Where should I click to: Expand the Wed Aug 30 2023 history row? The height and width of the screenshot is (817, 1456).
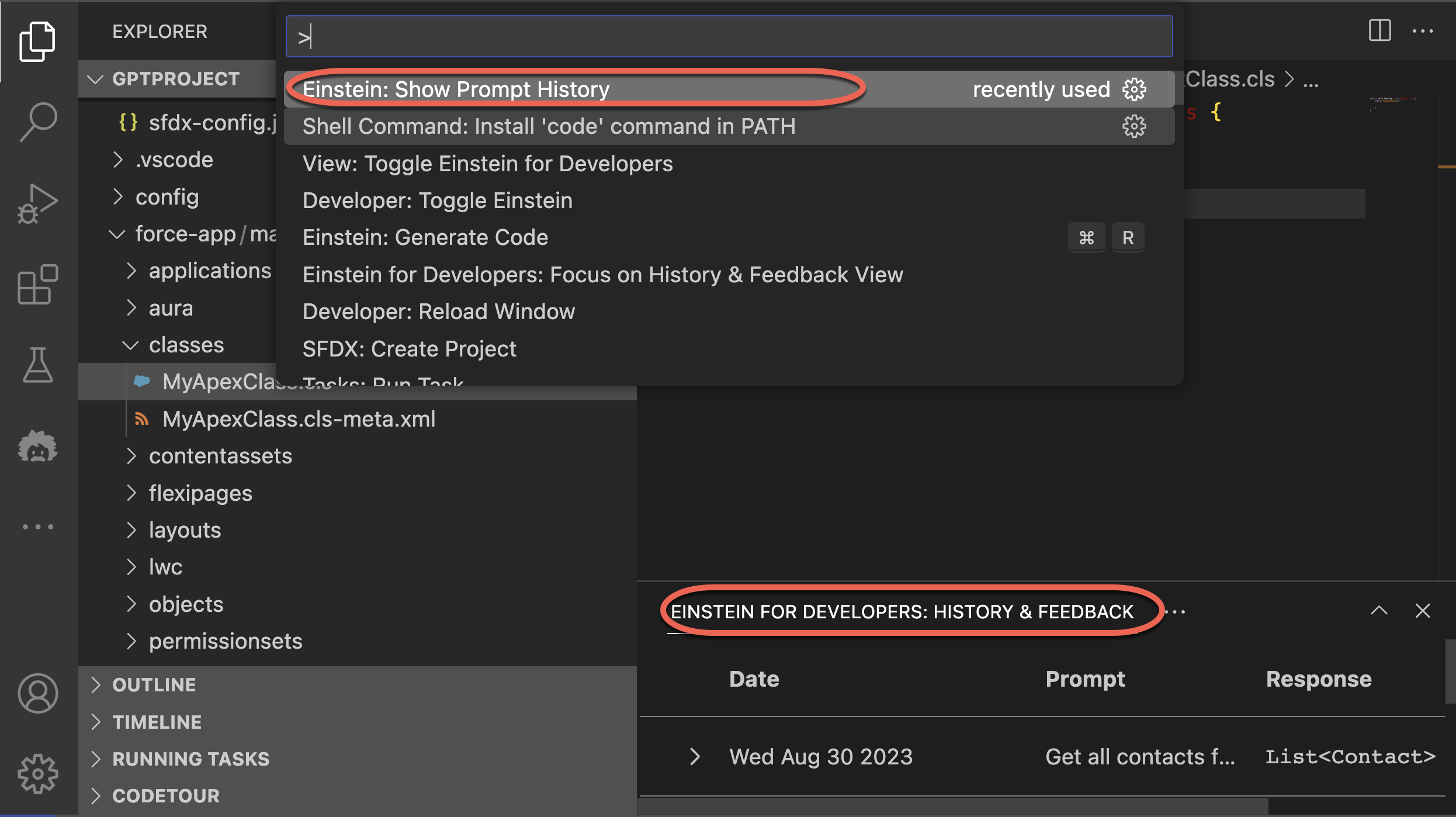694,756
